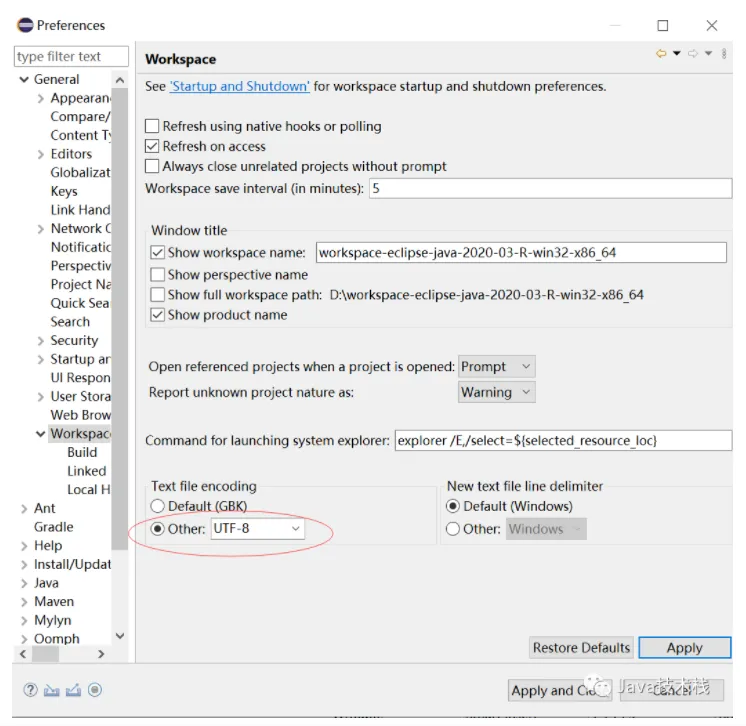Image resolution: width=746 pixels, height=726 pixels.
Task: Click the workspace save interval field
Action: [x=550, y=188]
